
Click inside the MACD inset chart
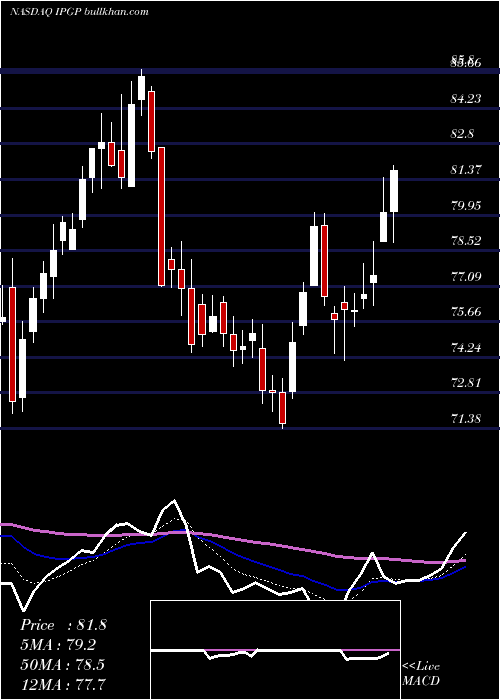point(275,650)
